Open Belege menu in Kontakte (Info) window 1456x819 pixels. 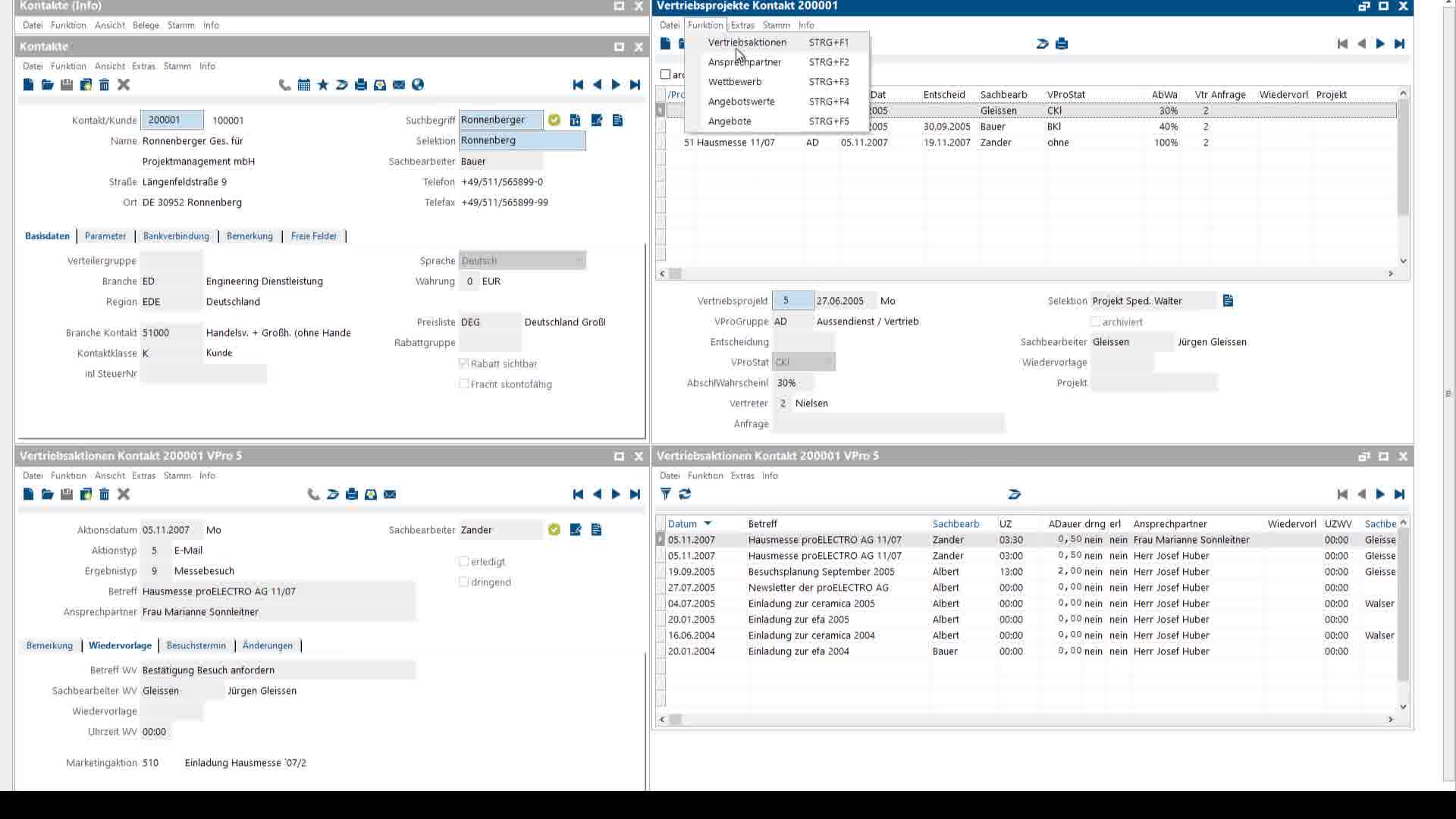coord(146,25)
